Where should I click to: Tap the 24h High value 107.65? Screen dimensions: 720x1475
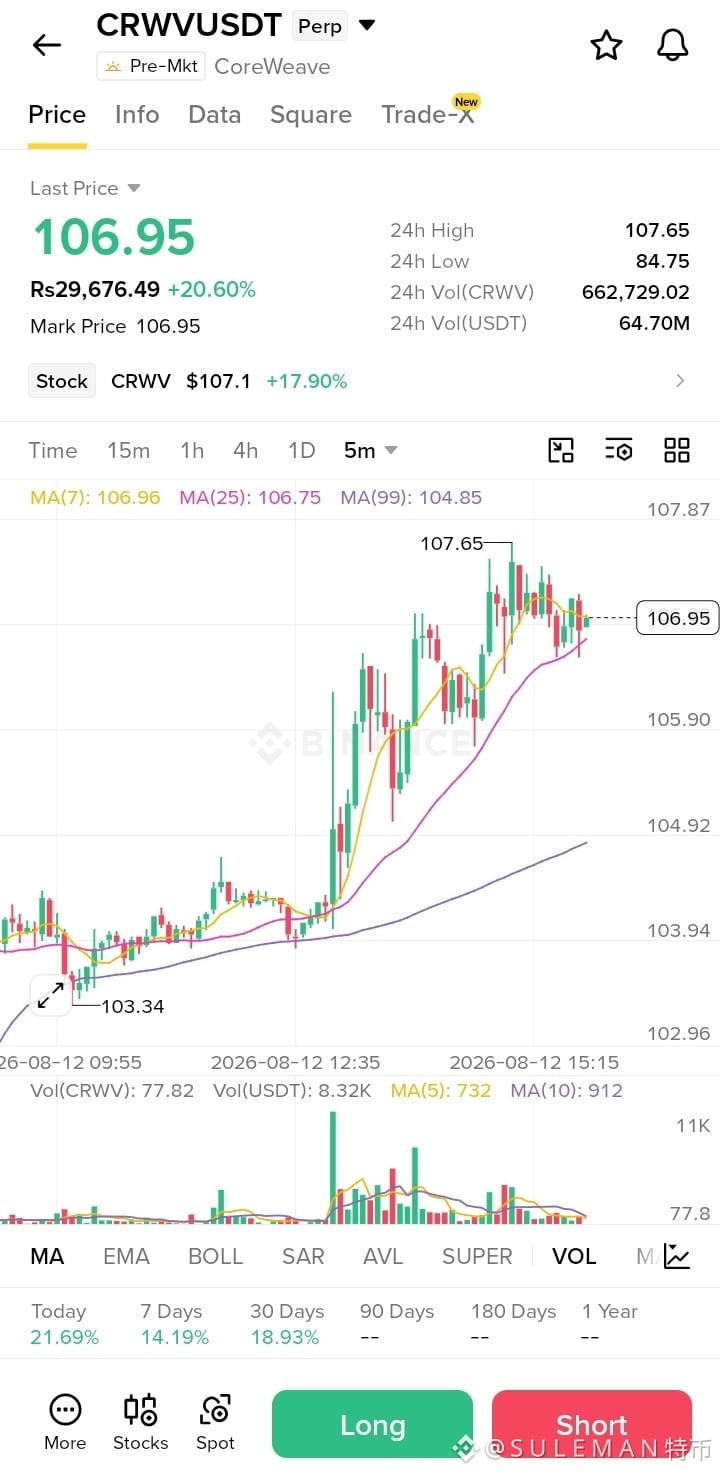click(x=657, y=230)
